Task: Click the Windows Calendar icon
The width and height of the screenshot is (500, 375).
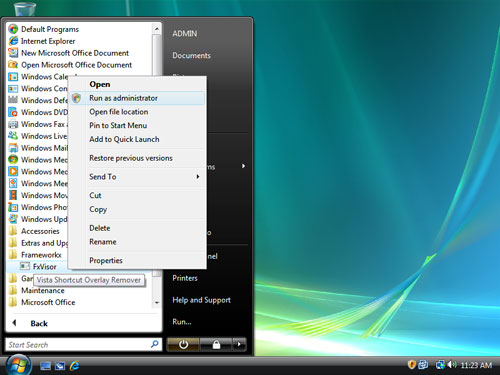Action: (x=13, y=77)
